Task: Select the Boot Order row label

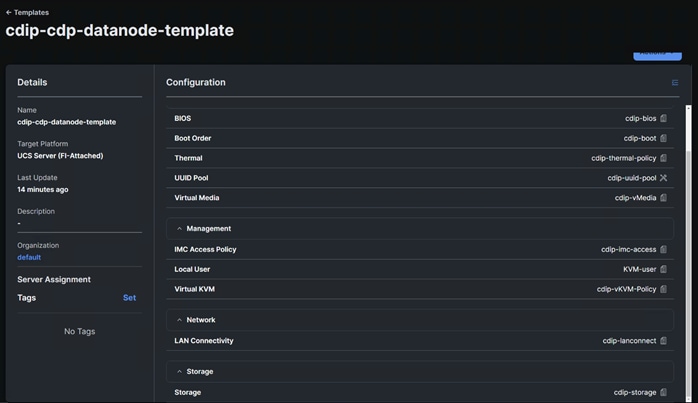Action: [x=193, y=138]
